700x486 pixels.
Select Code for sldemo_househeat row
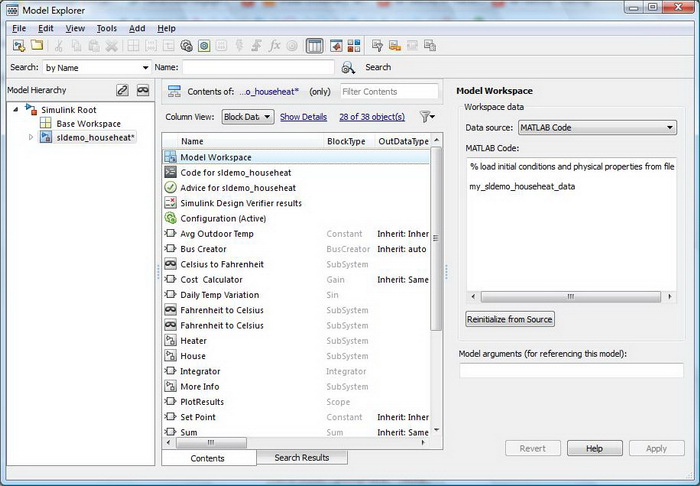pyautogui.click(x=296, y=172)
